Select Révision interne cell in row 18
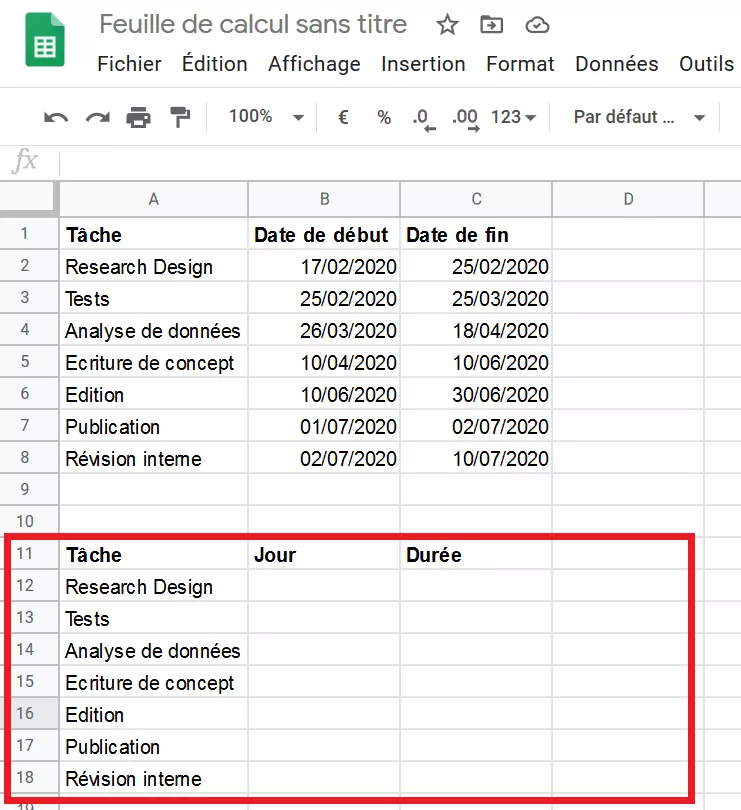741x810 pixels. pos(153,778)
